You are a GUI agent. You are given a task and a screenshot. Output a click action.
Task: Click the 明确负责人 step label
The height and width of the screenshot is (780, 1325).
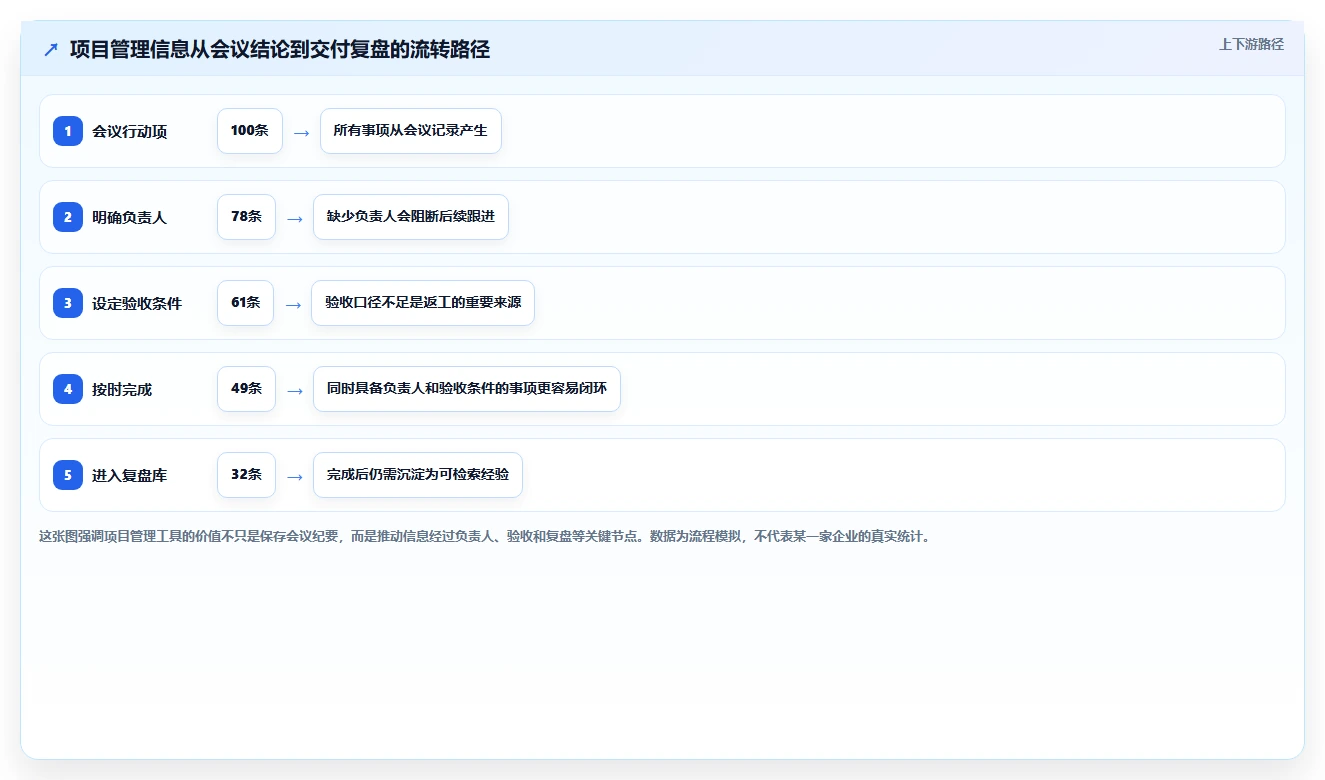coord(129,217)
